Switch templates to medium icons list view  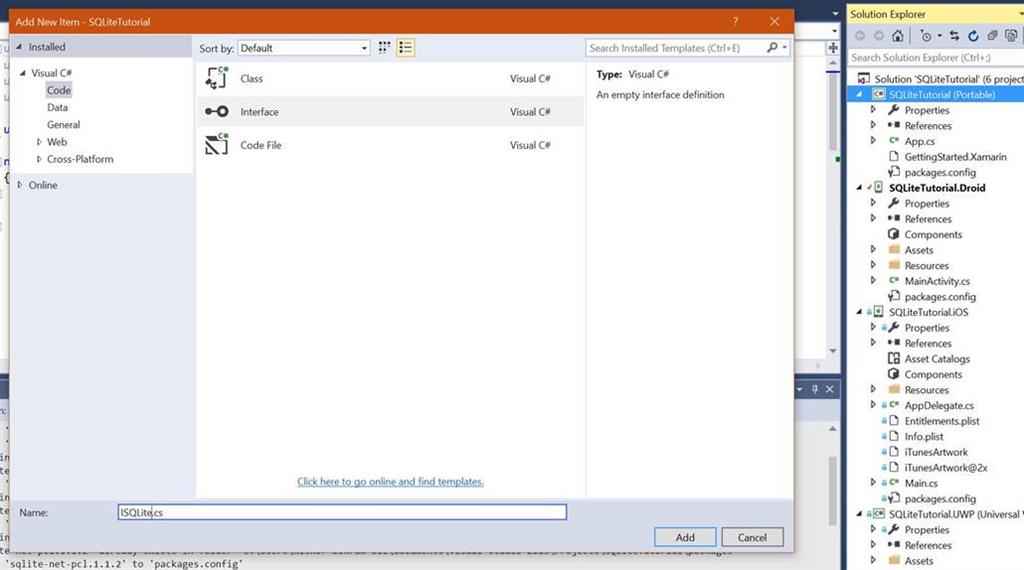tap(406, 48)
